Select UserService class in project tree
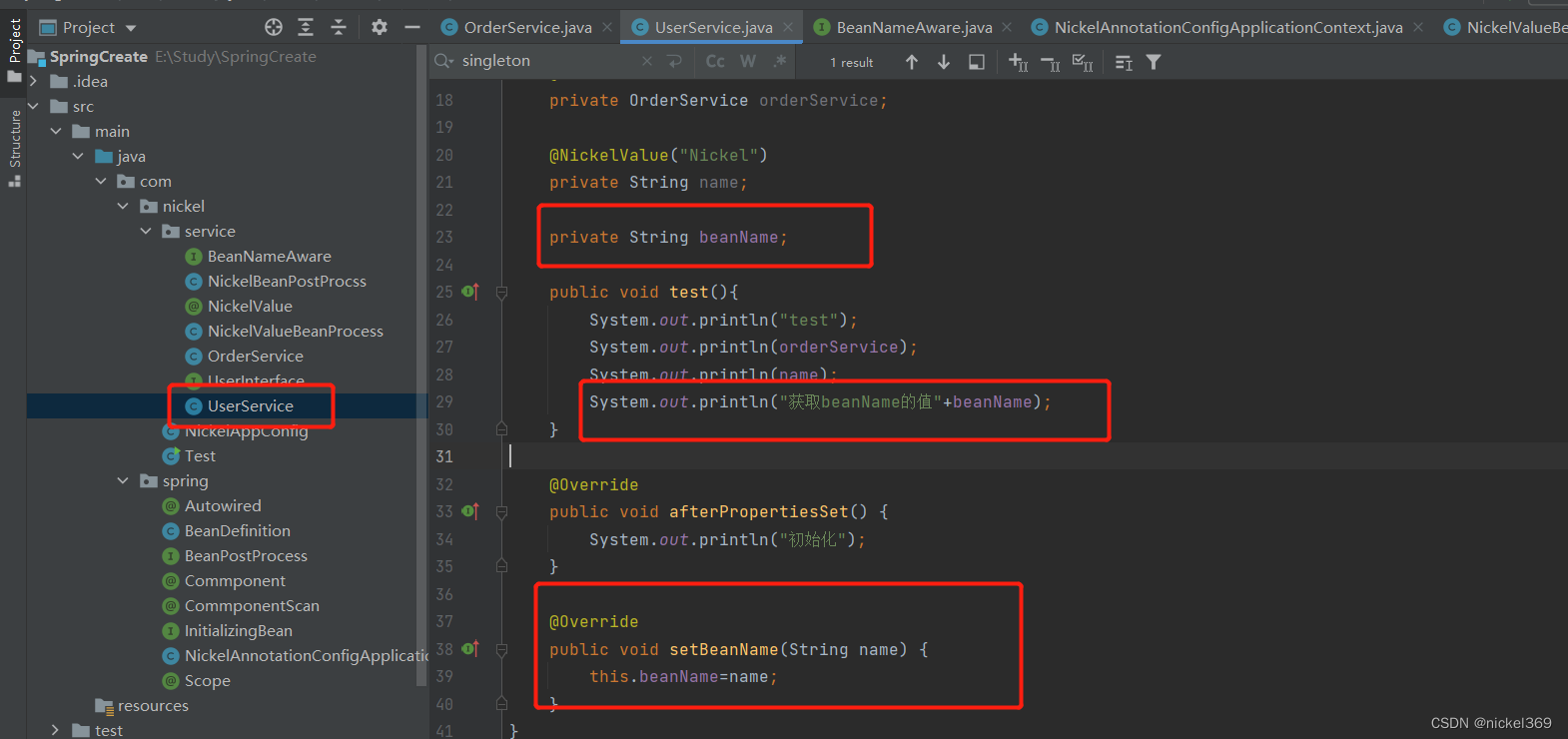Image resolution: width=1568 pixels, height=739 pixels. 250,405
